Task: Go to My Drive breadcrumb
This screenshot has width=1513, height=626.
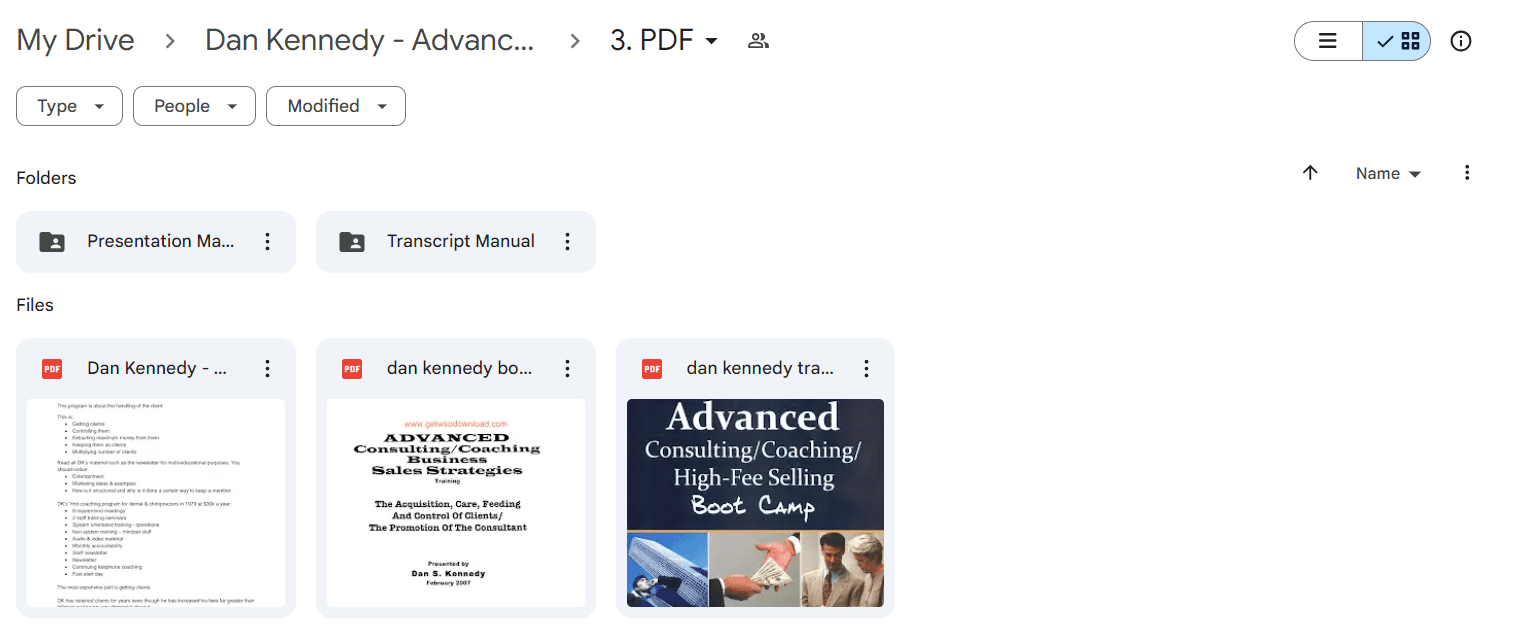Action: point(75,40)
